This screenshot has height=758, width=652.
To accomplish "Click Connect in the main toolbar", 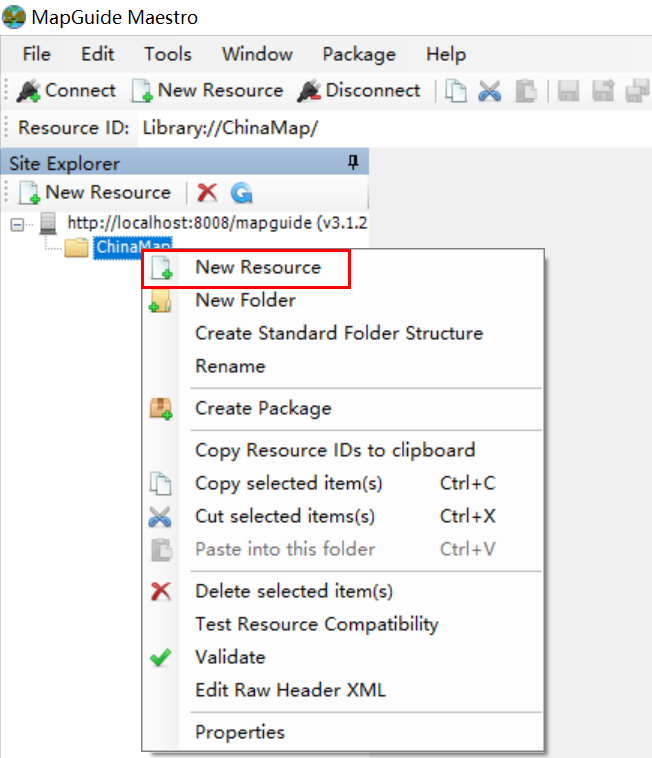I will pos(66,90).
